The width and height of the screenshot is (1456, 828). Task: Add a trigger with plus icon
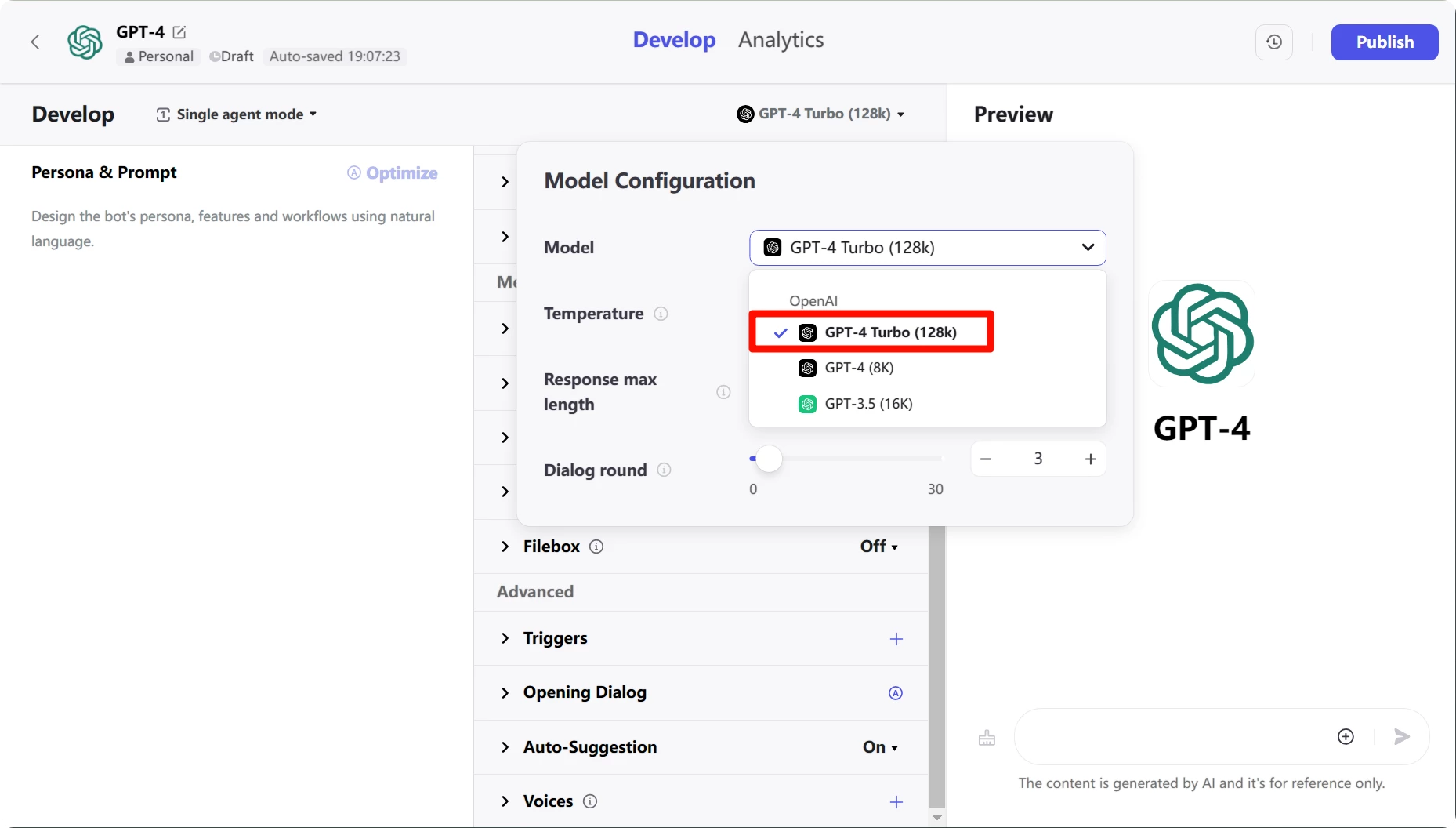(896, 639)
